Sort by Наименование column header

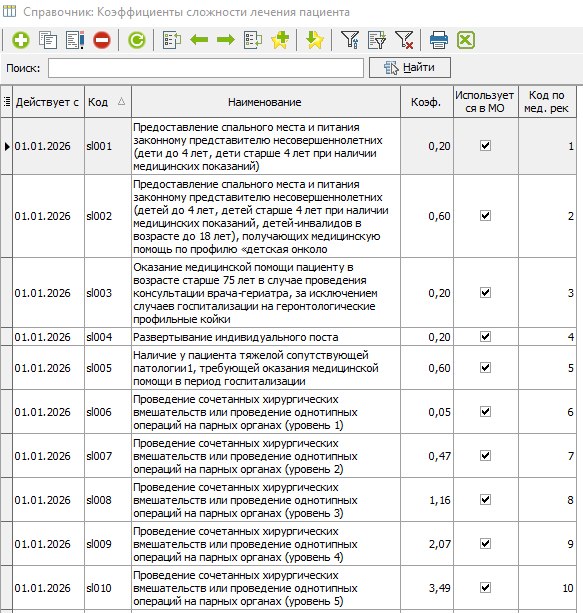click(x=266, y=102)
